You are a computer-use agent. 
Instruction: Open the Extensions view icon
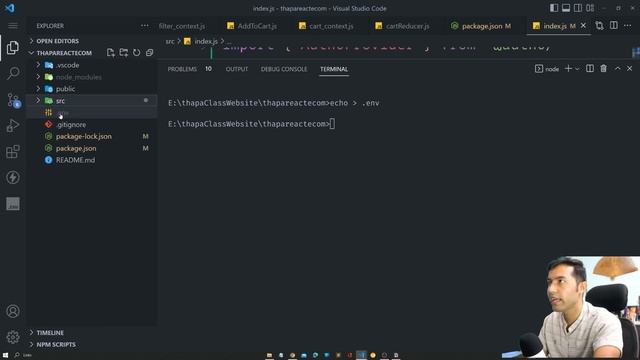pyautogui.click(x=13, y=152)
